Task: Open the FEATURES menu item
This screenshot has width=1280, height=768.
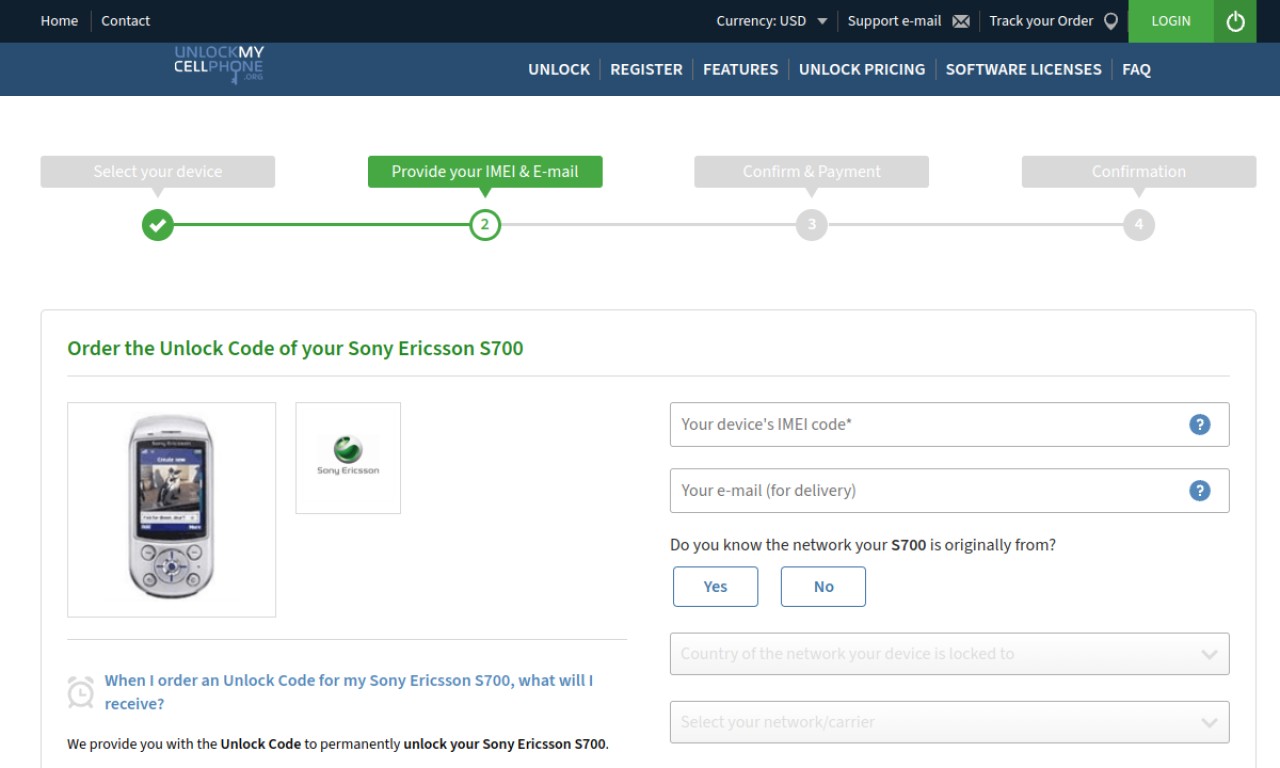Action: coord(740,69)
